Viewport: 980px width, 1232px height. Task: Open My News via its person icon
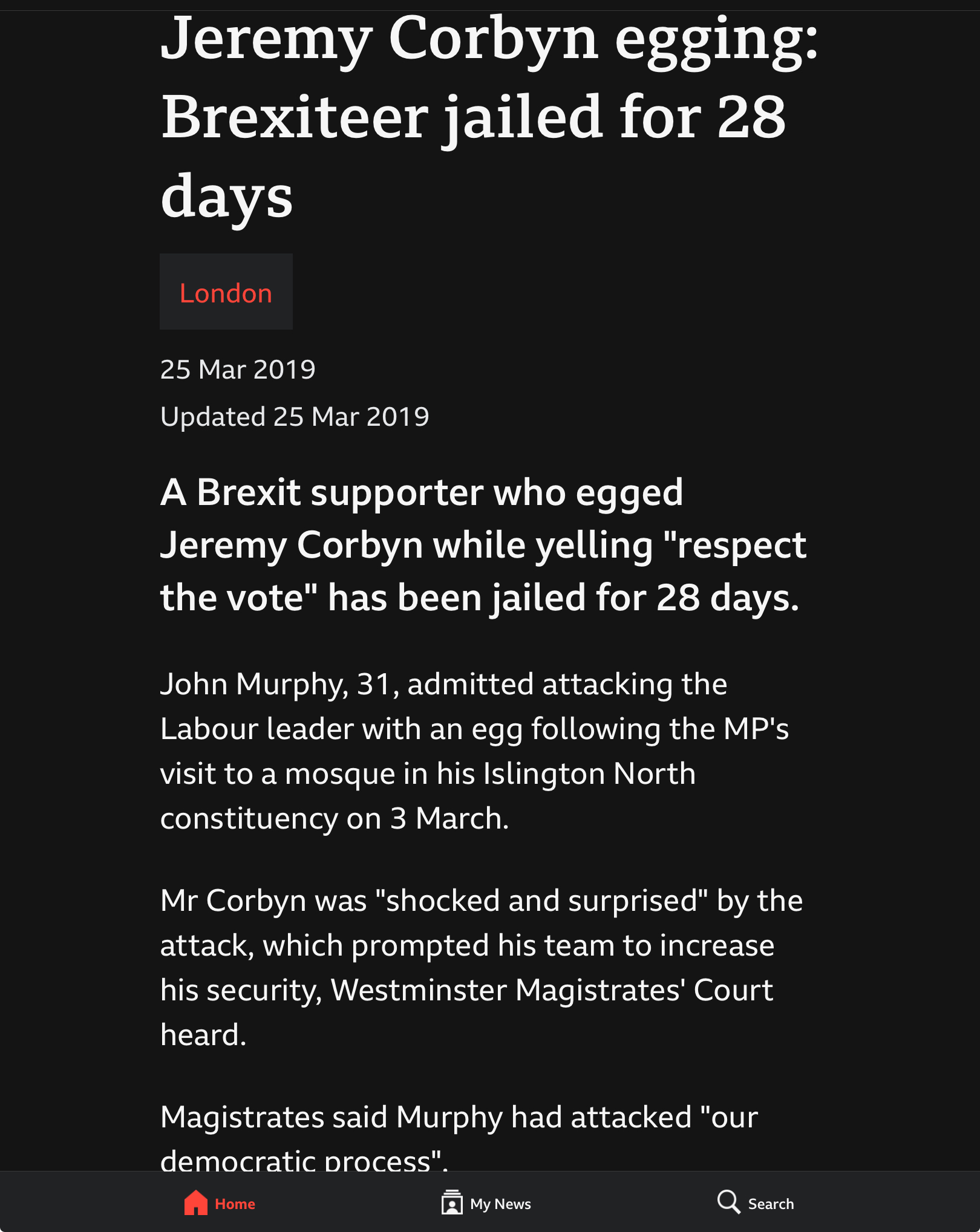click(452, 1202)
